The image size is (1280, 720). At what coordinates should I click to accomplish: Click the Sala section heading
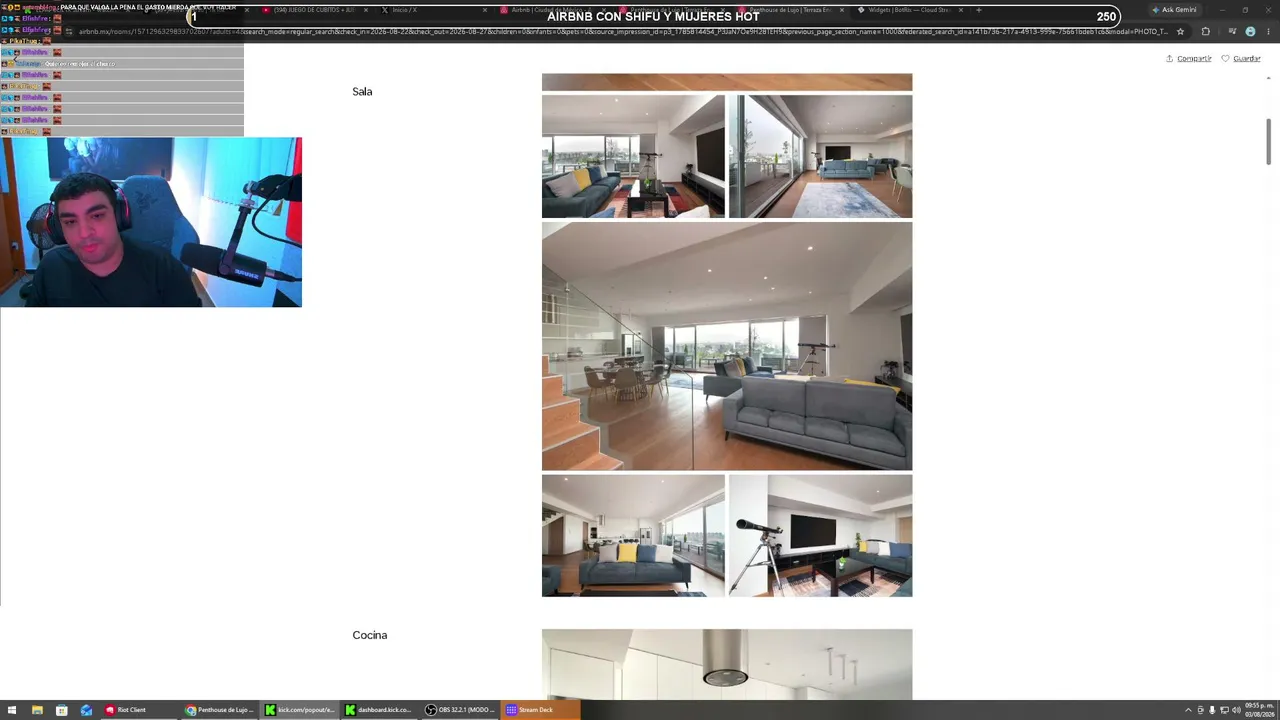click(x=362, y=92)
